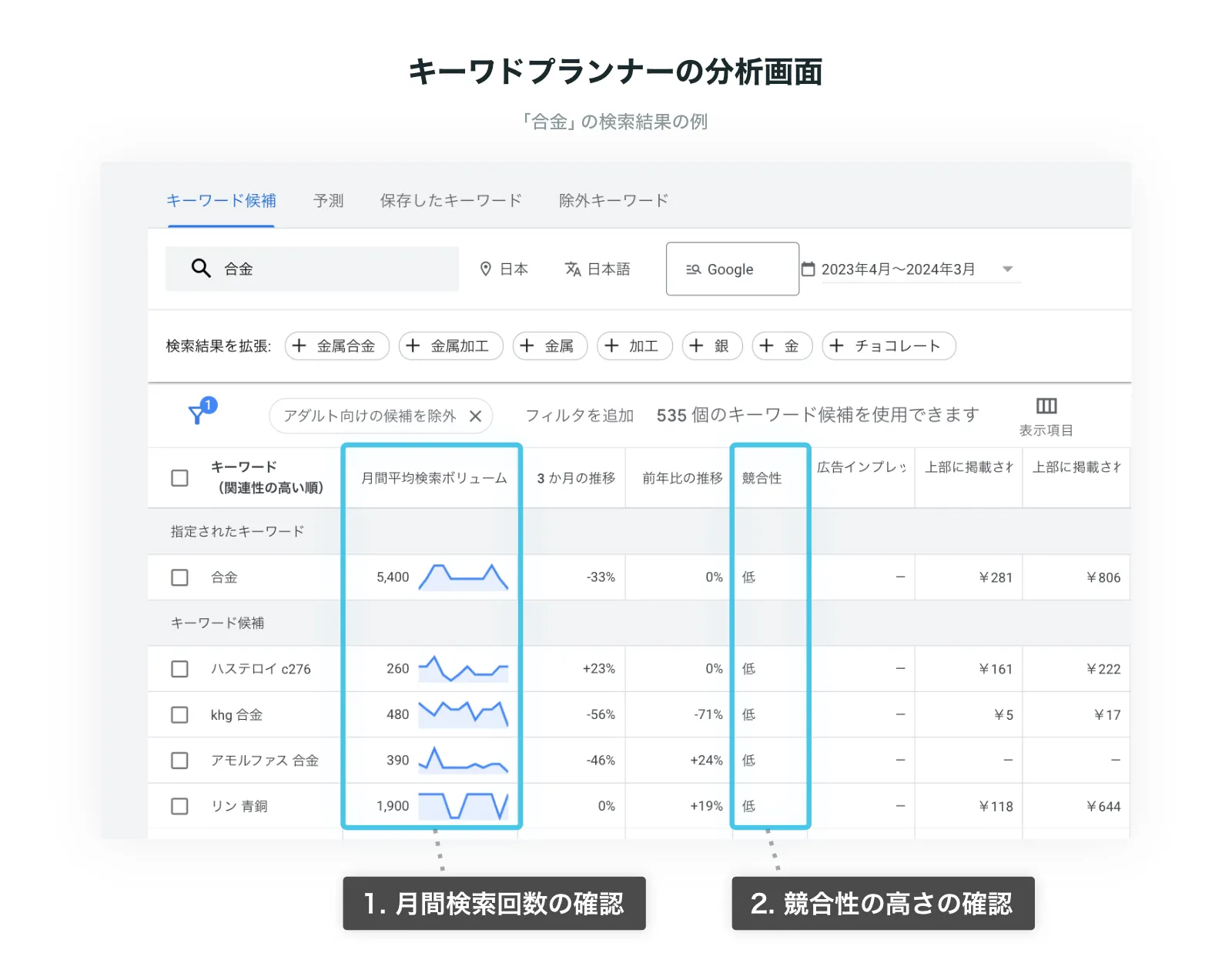Check the 合金 keyword row checkbox
The height and width of the screenshot is (973, 1232).
point(179,577)
